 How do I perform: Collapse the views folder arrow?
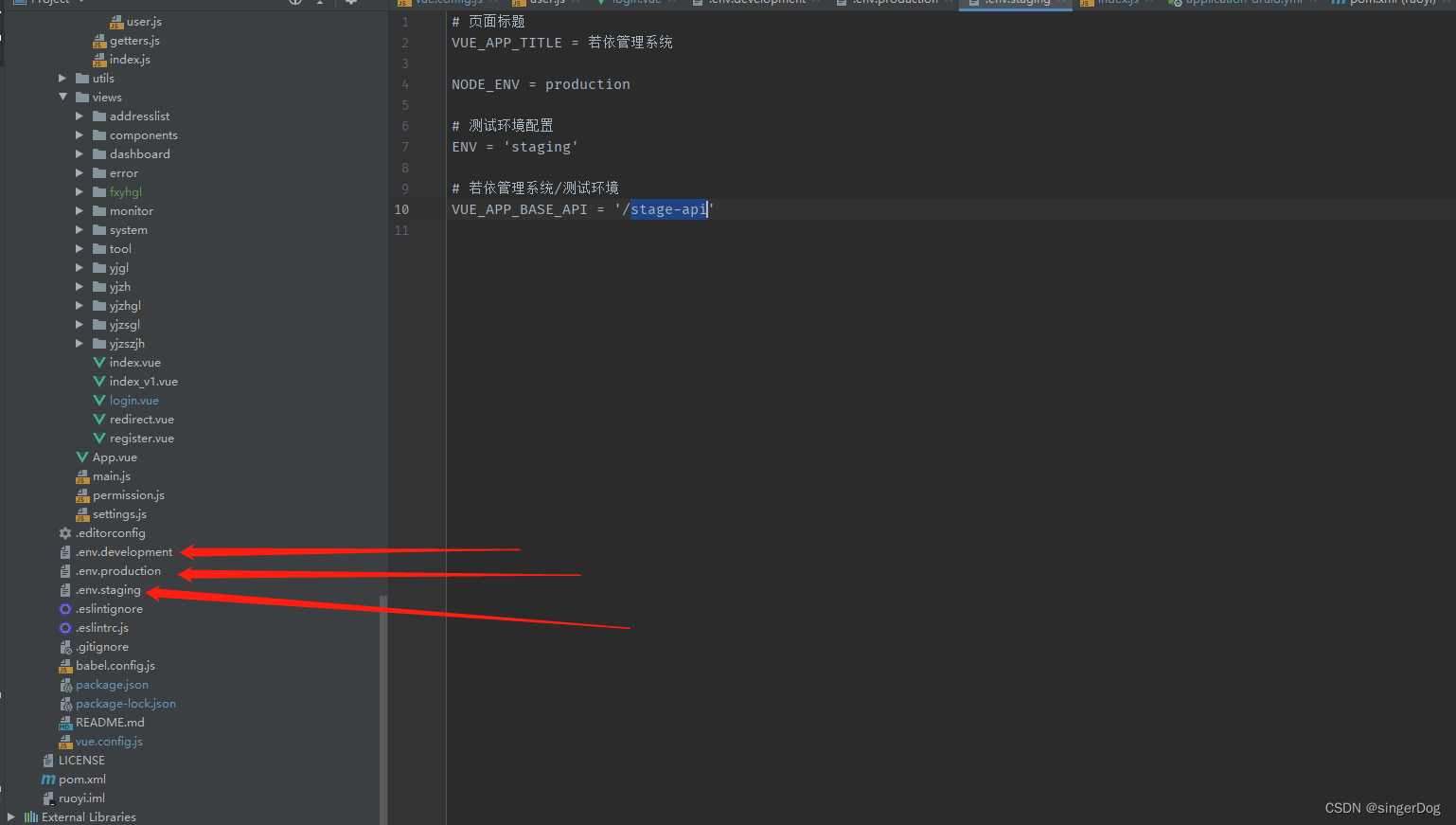(x=62, y=98)
